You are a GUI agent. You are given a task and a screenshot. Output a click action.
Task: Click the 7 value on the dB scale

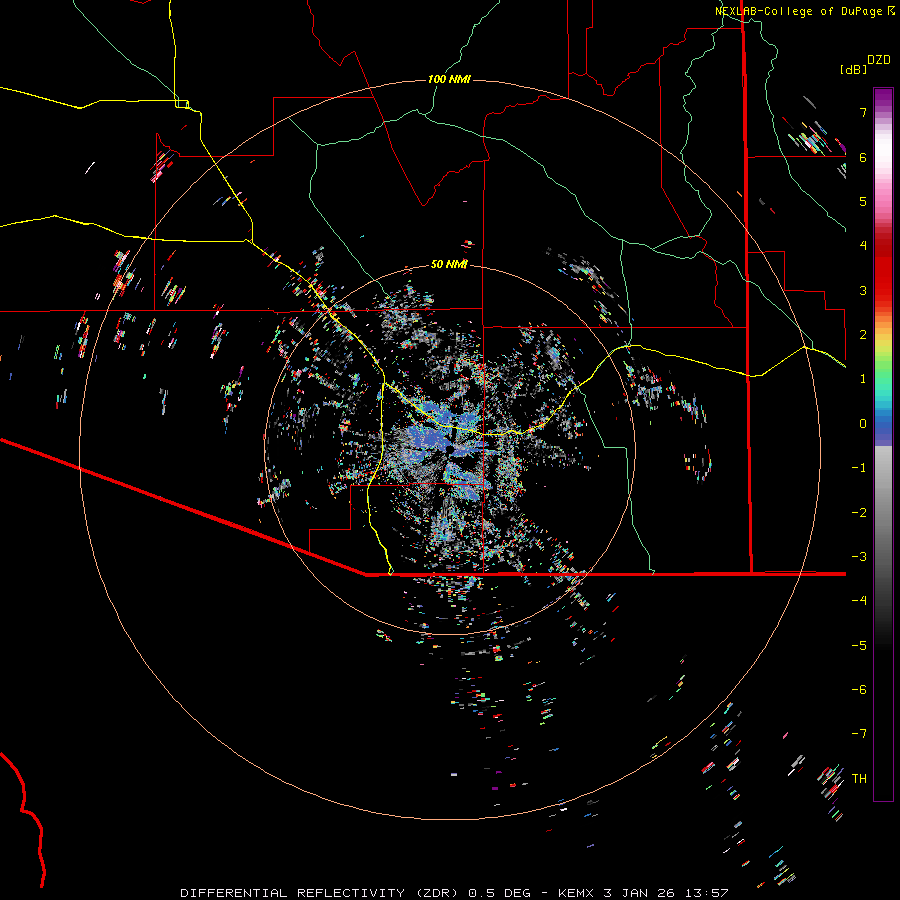(x=861, y=113)
